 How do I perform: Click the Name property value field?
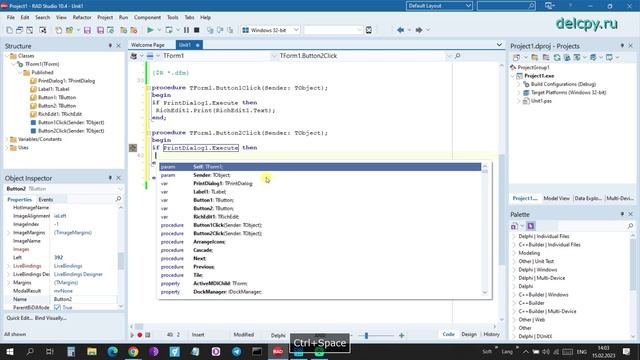(85, 299)
